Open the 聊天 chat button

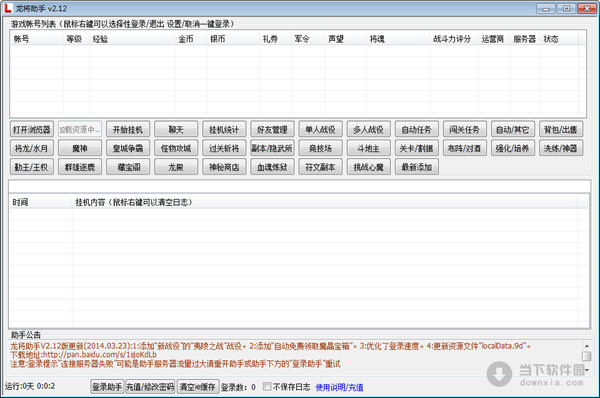176,129
